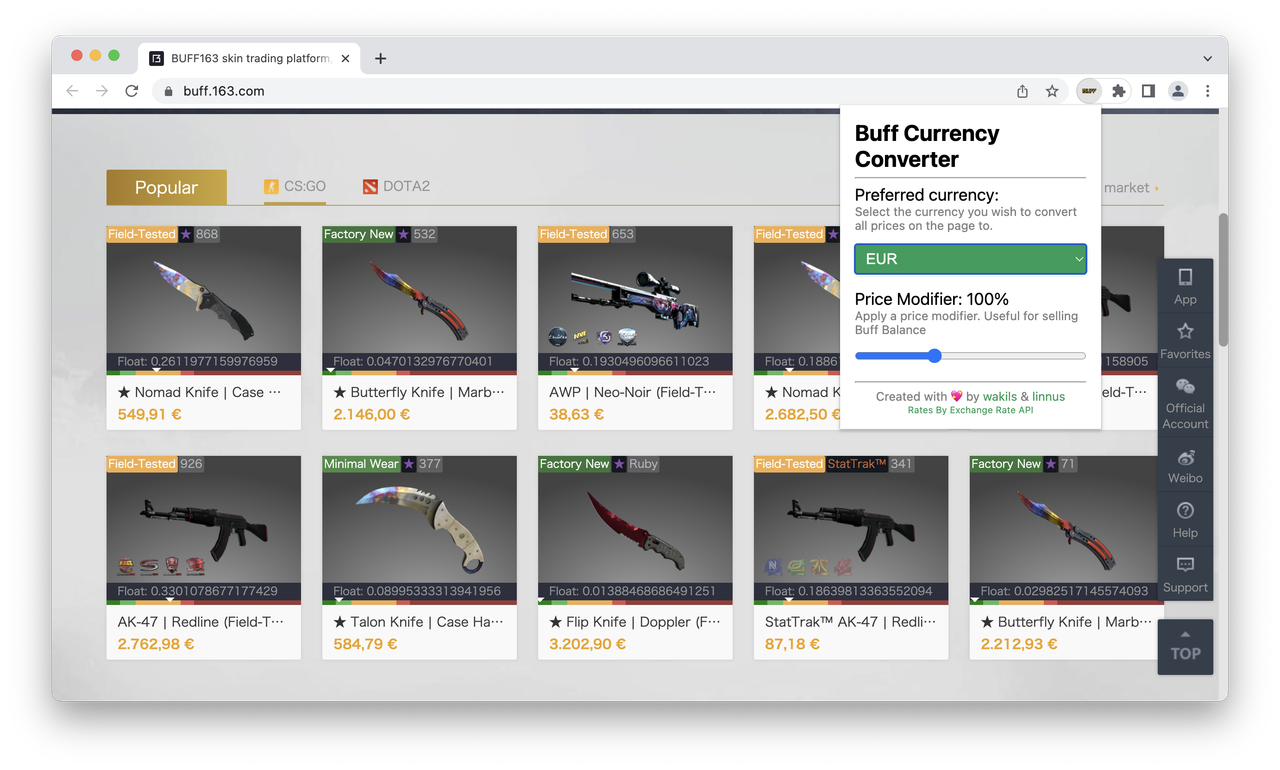This screenshot has width=1280, height=770.
Task: Expand the tab search chevron
Action: point(1207,58)
